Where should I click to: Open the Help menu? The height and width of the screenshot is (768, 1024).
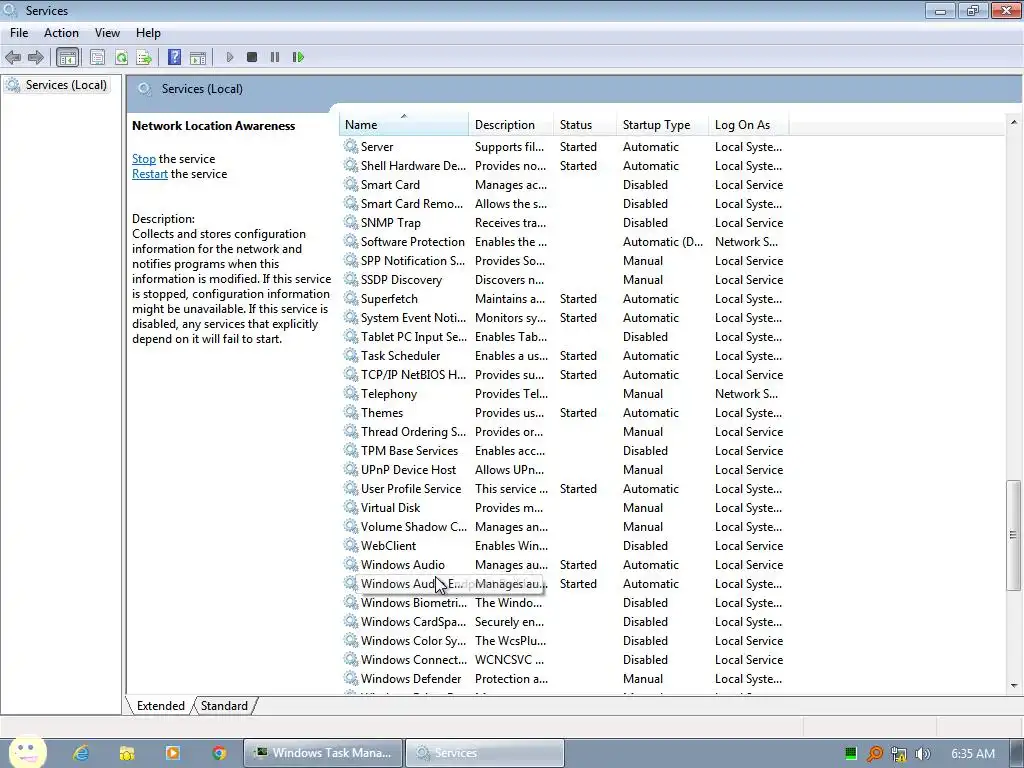point(148,33)
